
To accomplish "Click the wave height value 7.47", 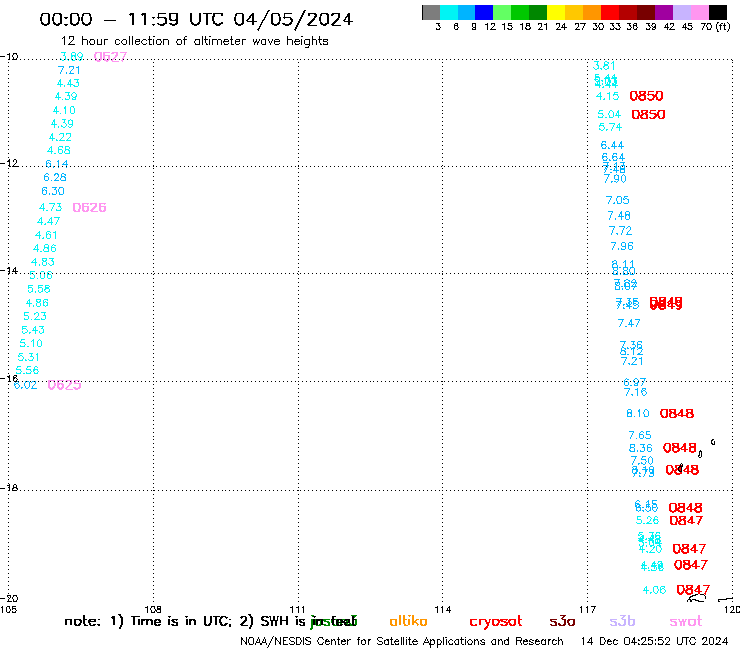I will pyautogui.click(x=629, y=323).
